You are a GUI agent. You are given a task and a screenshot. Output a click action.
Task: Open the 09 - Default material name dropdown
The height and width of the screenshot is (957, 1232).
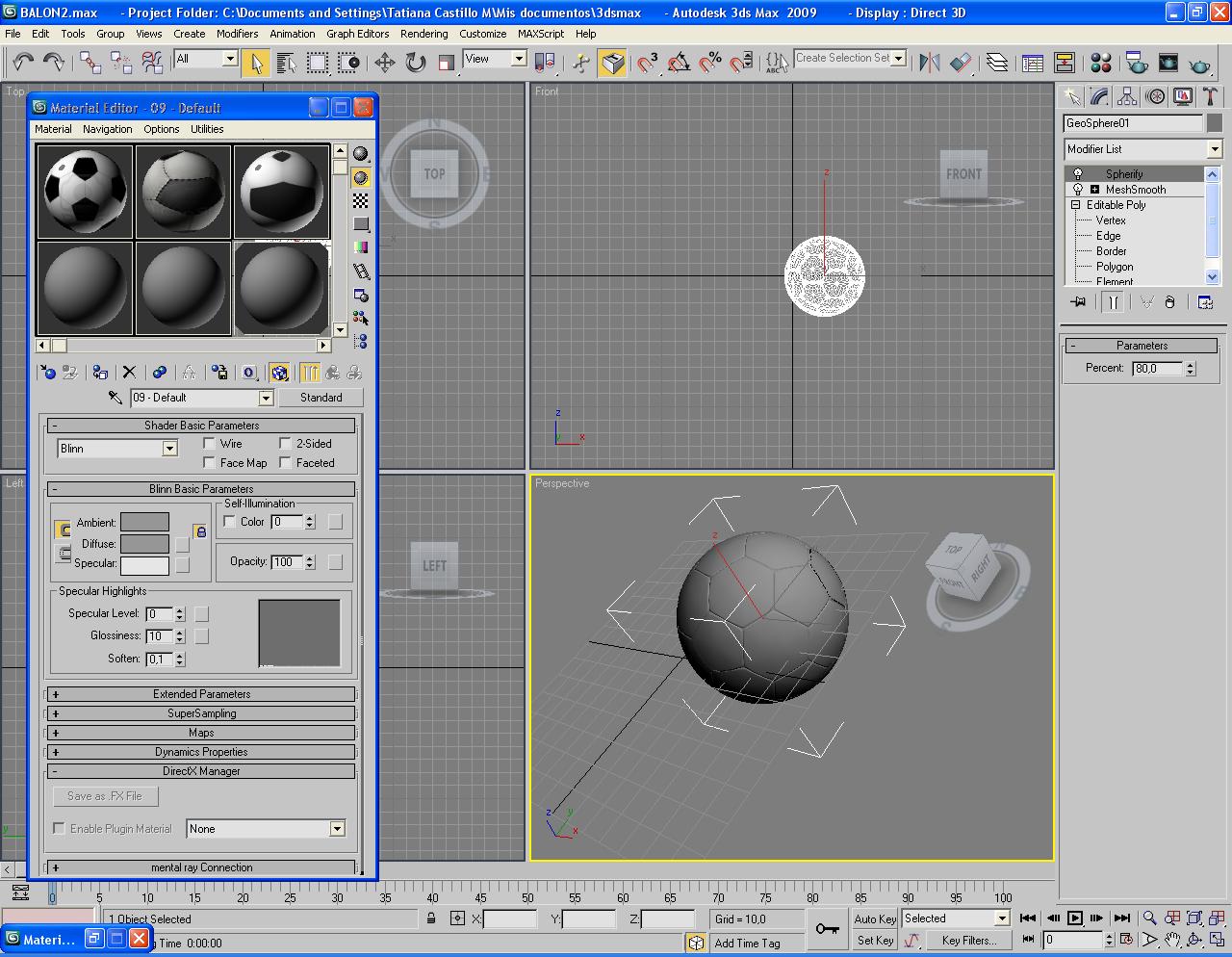click(x=266, y=398)
